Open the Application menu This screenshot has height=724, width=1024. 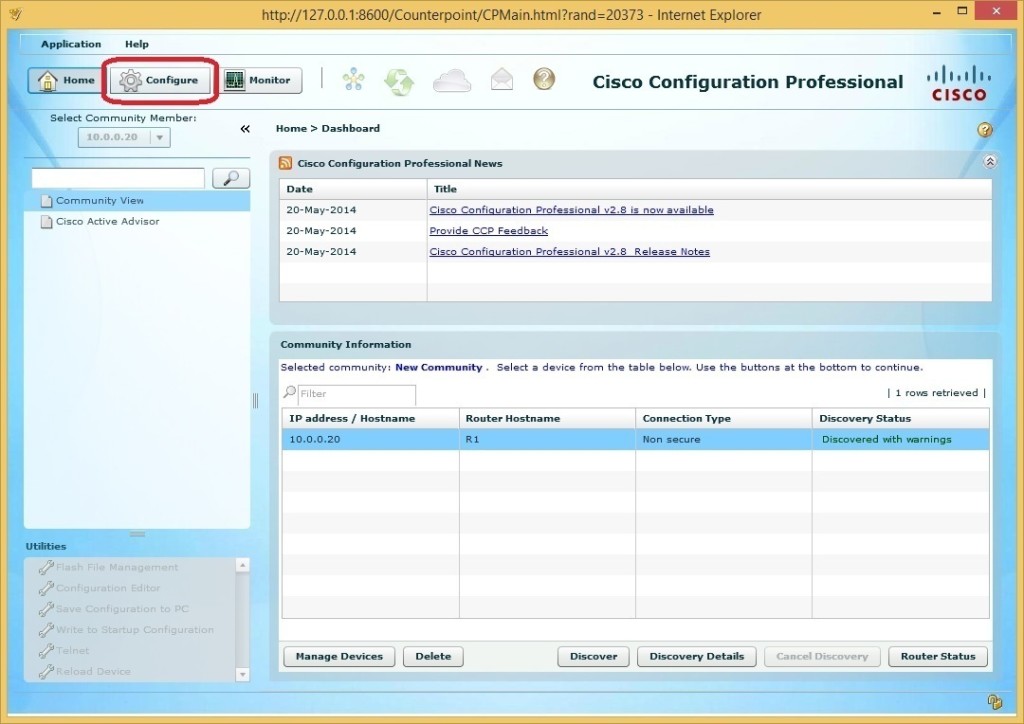(x=70, y=44)
